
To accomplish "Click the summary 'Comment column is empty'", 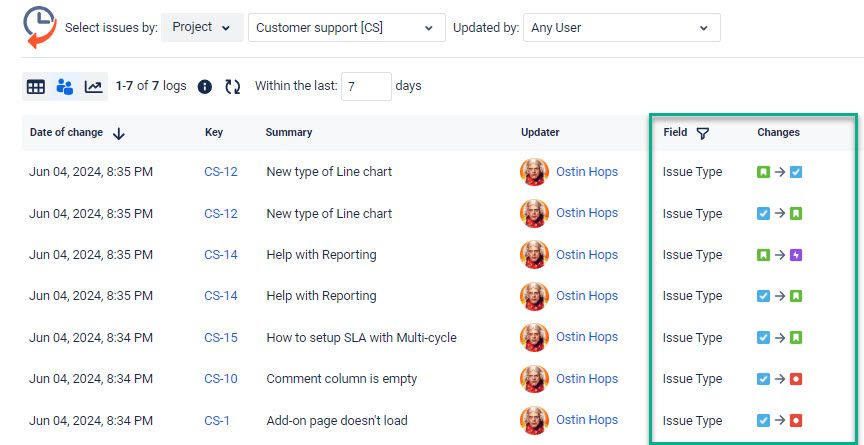I will coord(342,379).
